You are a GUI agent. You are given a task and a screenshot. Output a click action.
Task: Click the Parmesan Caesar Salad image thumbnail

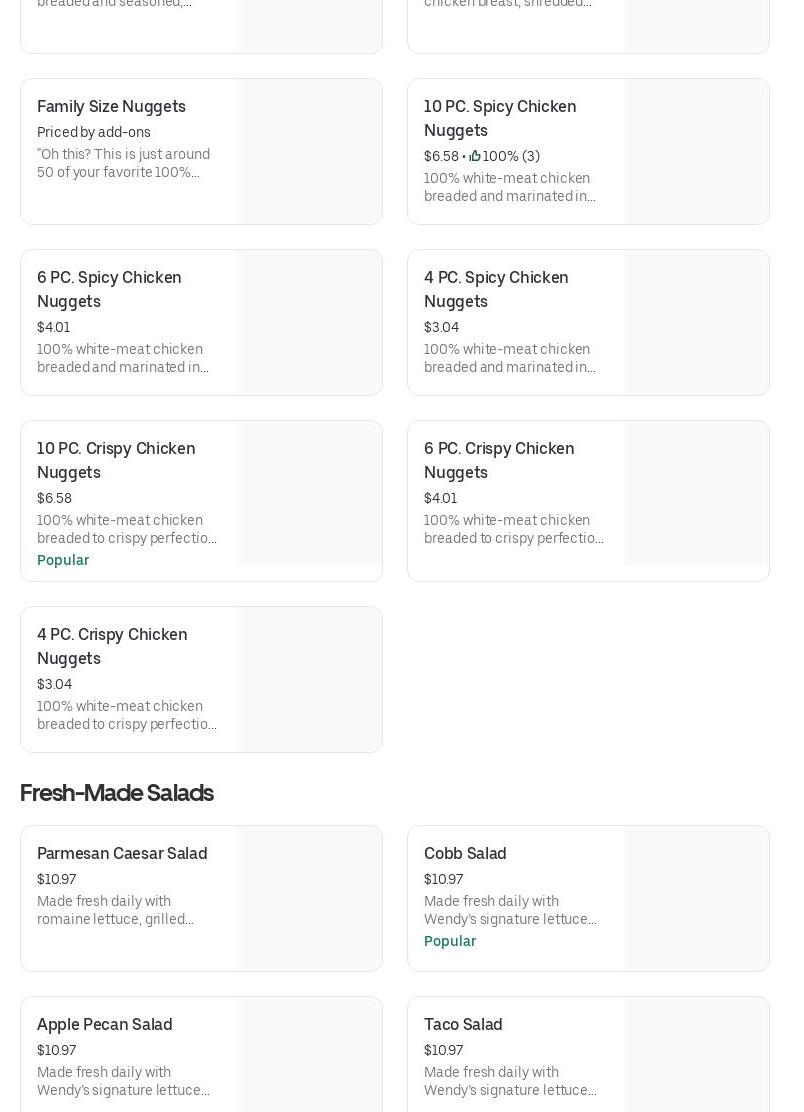tap(309, 898)
